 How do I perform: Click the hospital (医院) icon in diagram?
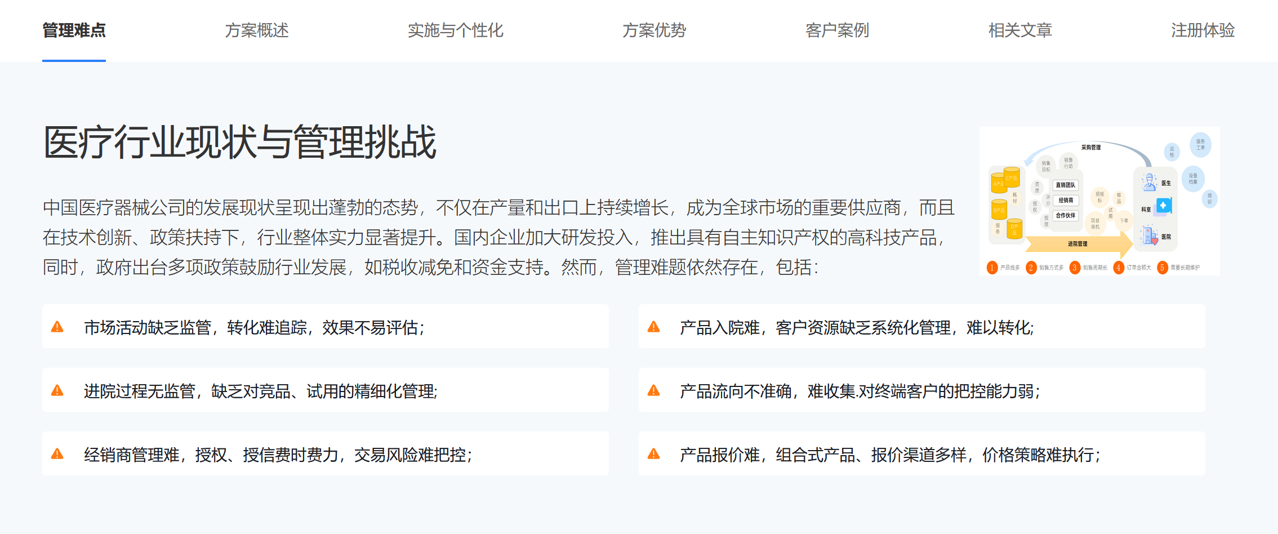click(1150, 238)
